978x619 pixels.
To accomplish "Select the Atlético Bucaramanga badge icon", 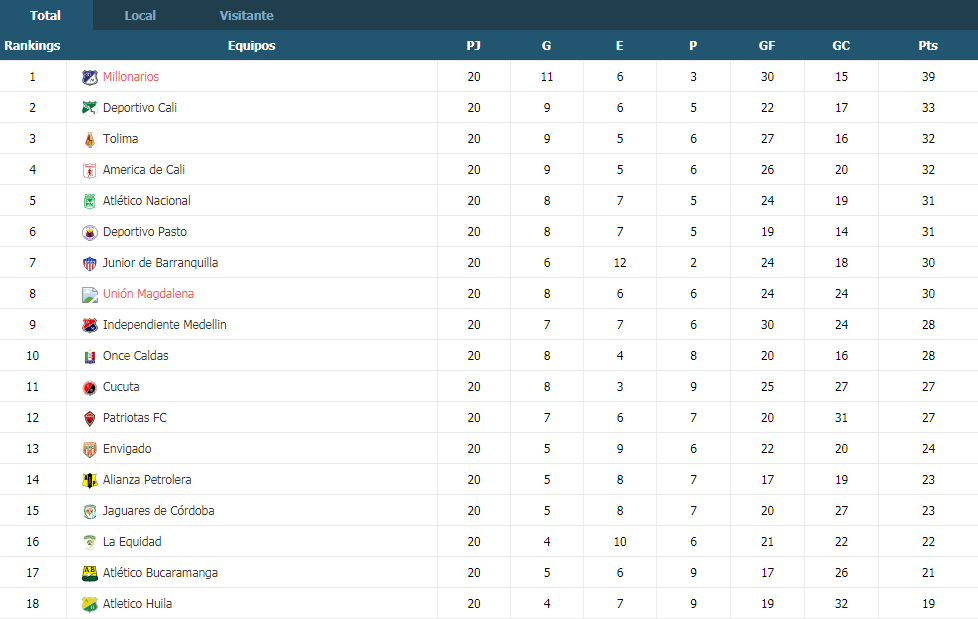I will 90,573.
